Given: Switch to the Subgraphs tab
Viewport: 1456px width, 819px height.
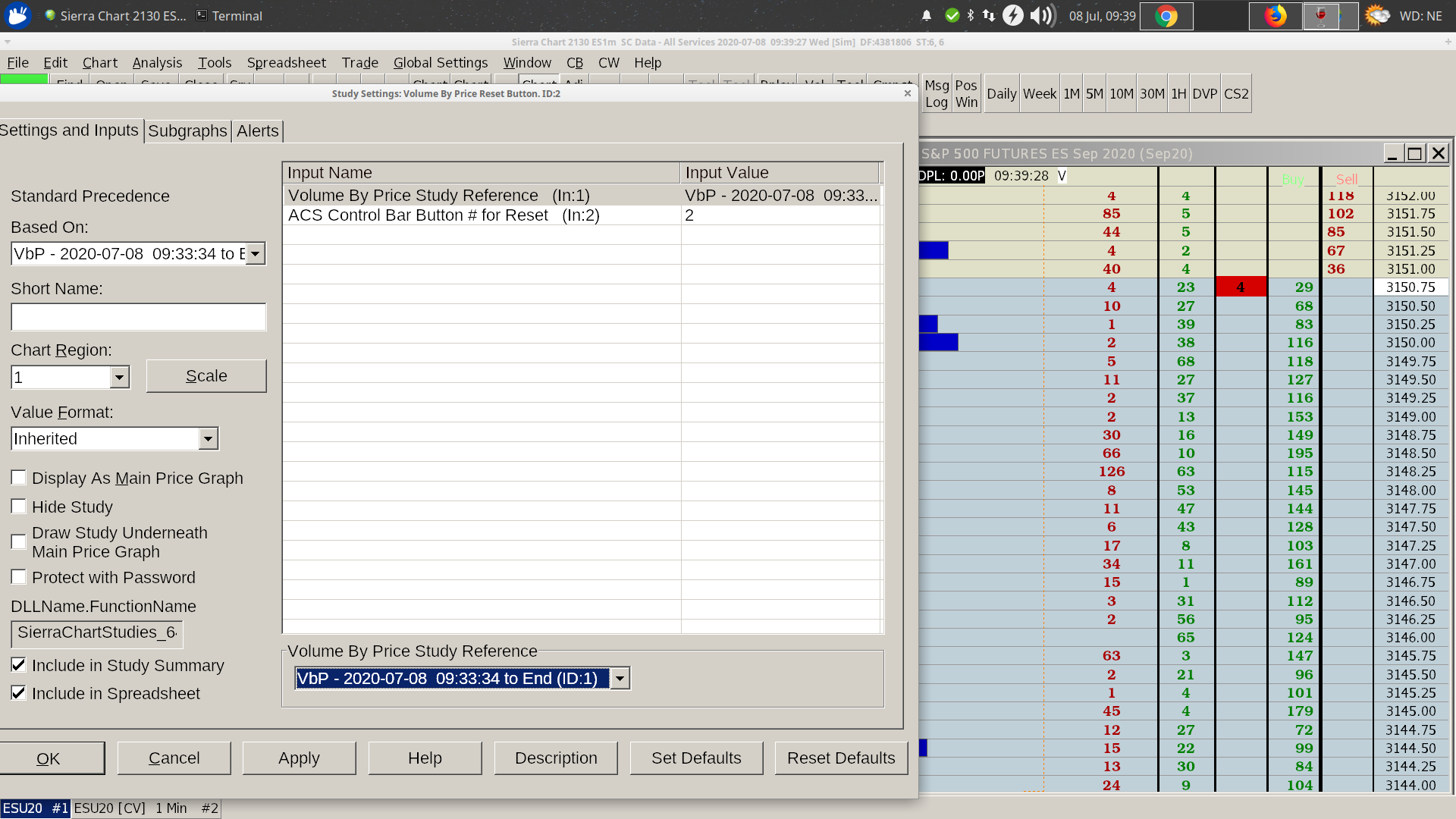Looking at the screenshot, I should click(x=187, y=130).
